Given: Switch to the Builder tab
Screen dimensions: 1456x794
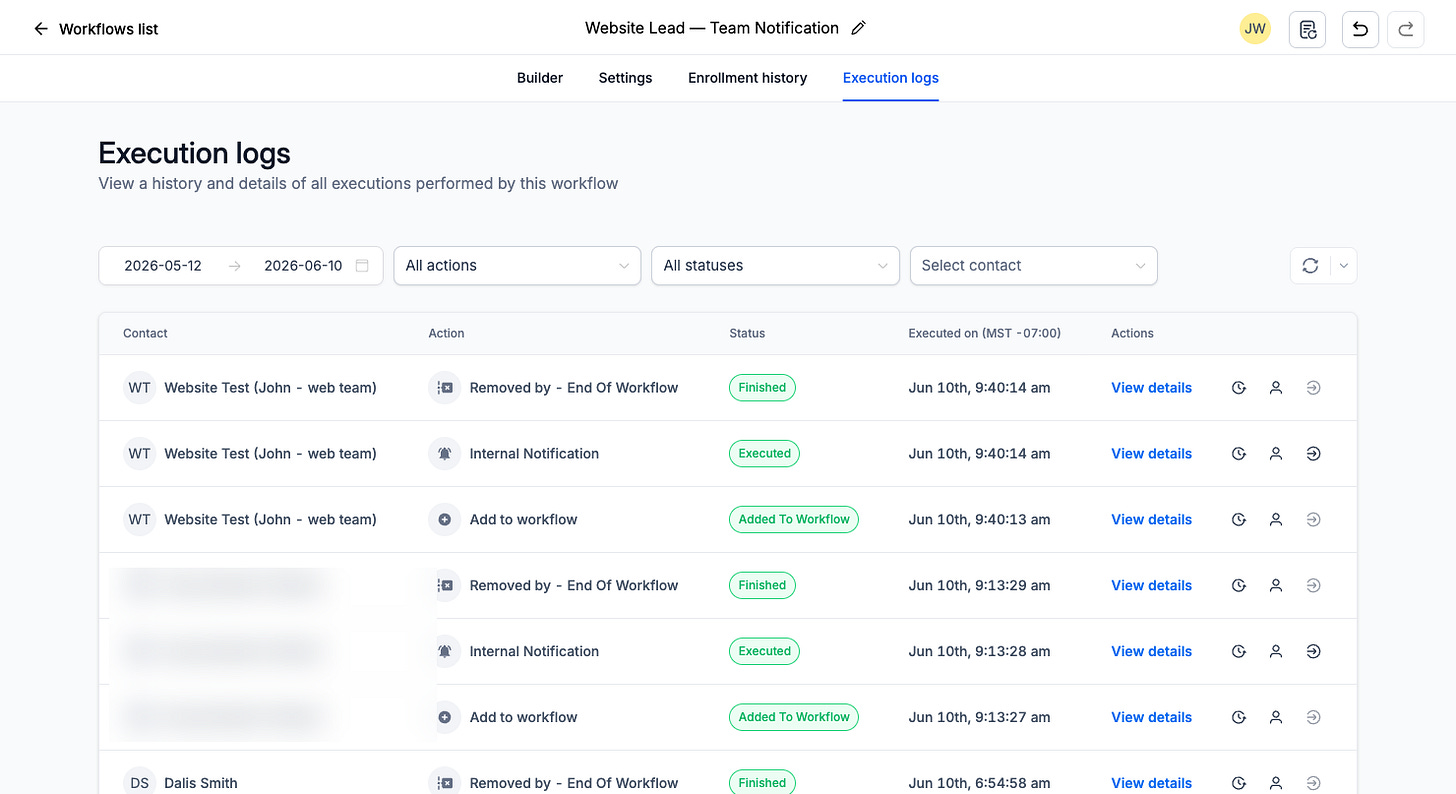Looking at the screenshot, I should click(540, 78).
